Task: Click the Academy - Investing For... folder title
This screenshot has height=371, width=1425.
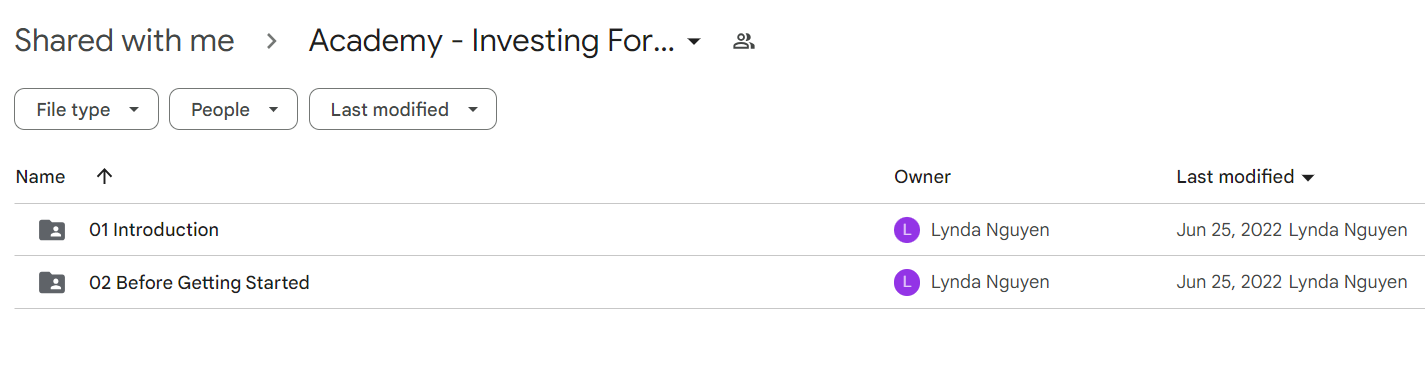Action: 492,41
